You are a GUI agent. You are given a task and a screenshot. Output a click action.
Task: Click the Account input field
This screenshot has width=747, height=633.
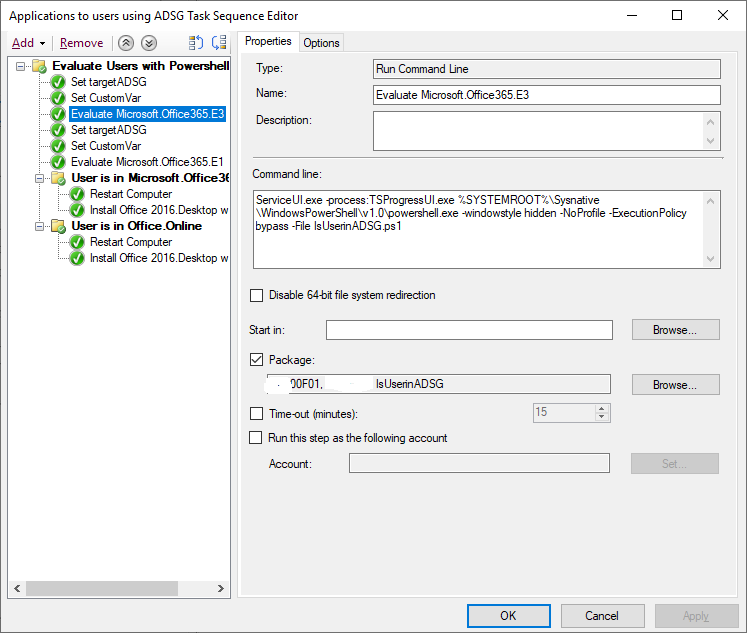pyautogui.click(x=479, y=463)
